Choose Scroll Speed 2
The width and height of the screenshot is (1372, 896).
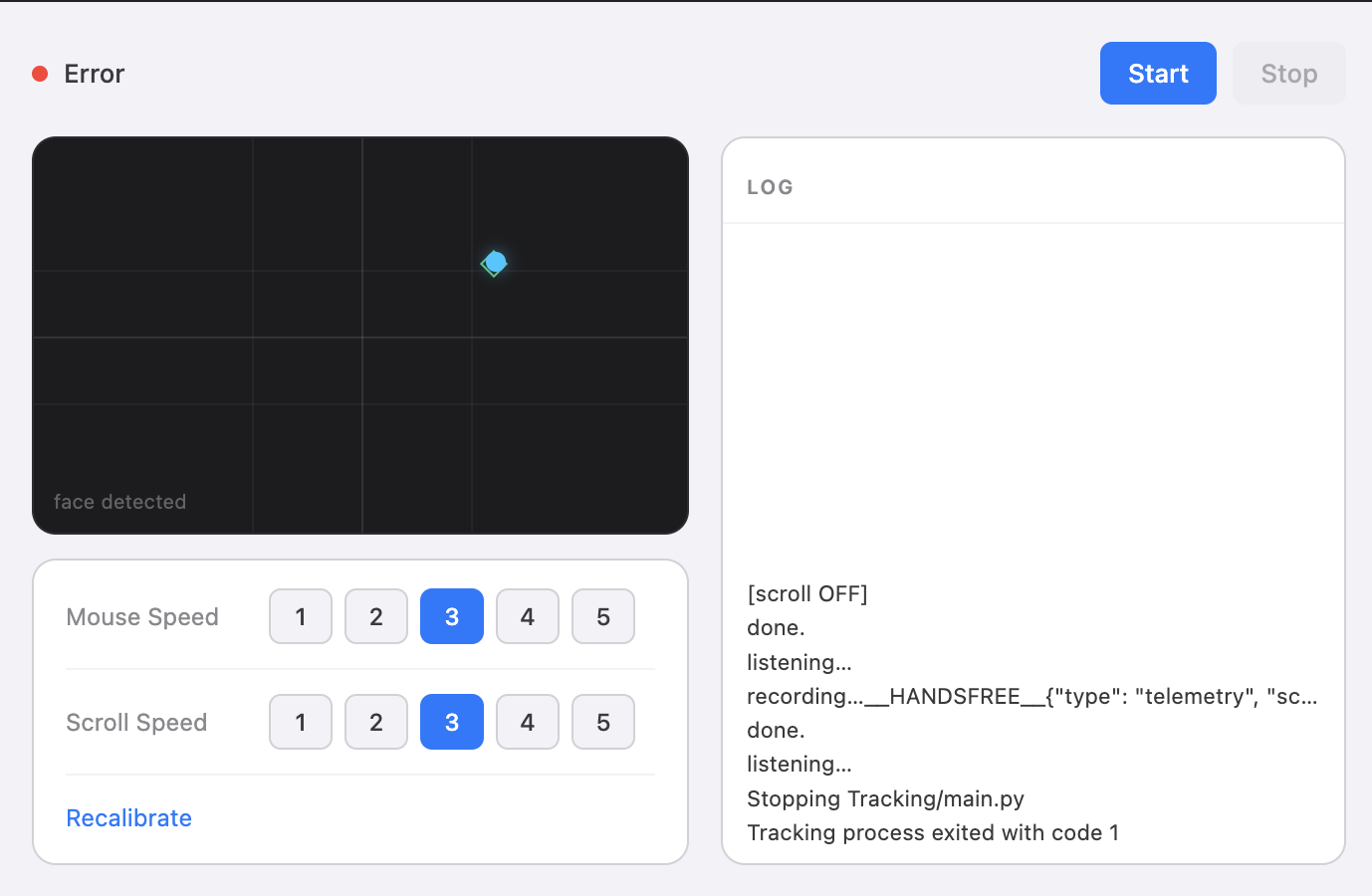[x=376, y=722]
